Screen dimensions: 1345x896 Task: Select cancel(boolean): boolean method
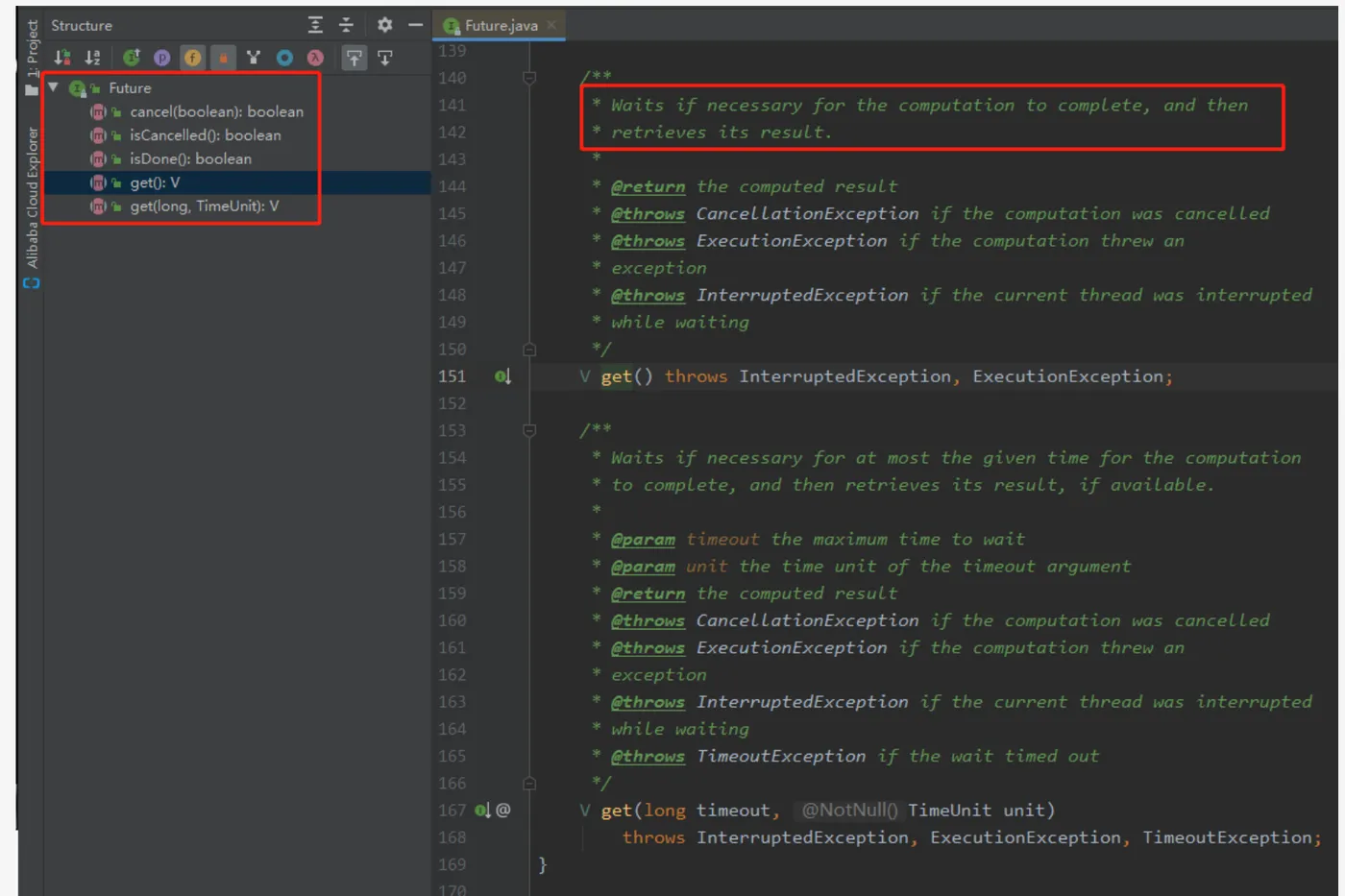216,111
